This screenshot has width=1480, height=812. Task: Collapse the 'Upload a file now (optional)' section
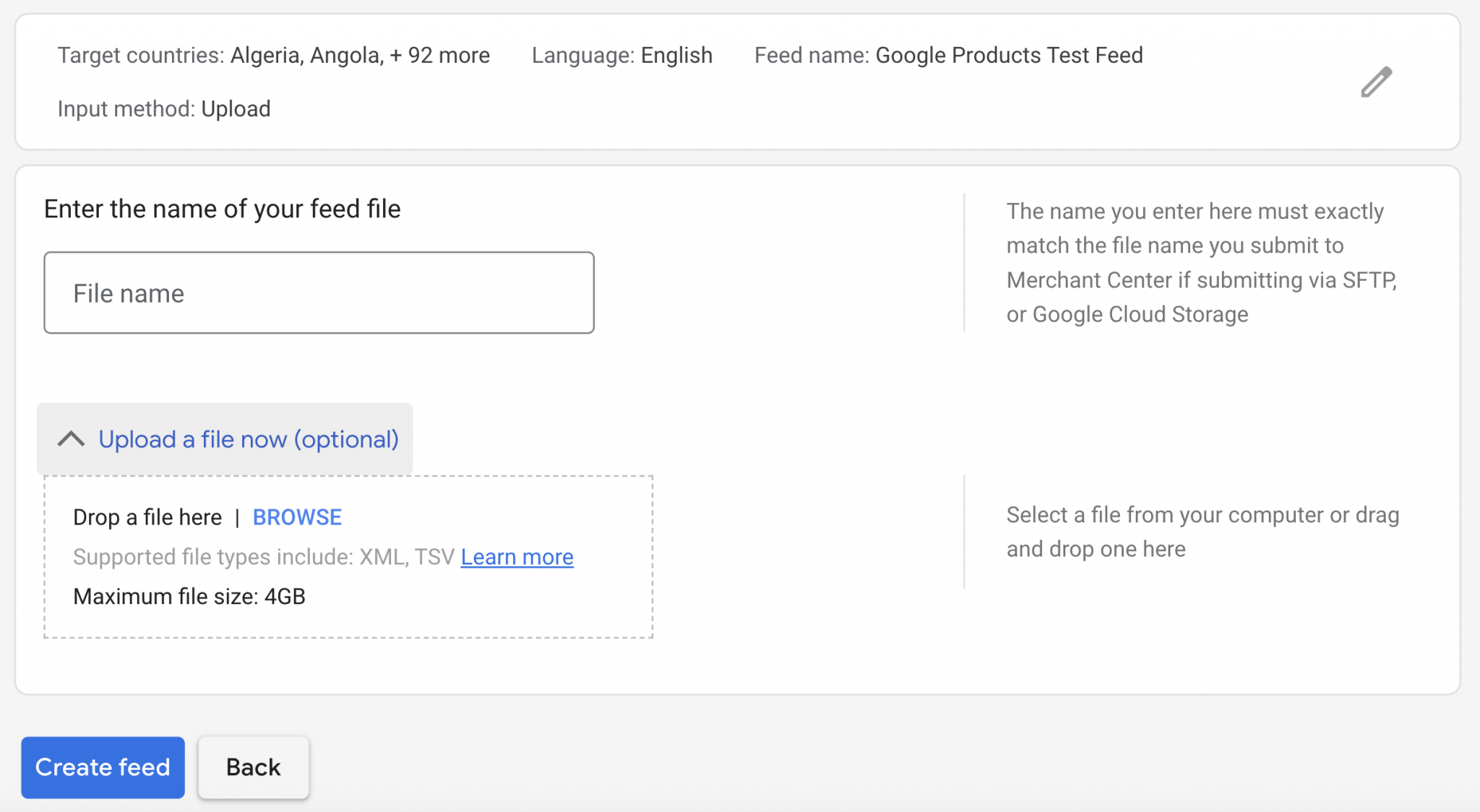click(x=248, y=439)
